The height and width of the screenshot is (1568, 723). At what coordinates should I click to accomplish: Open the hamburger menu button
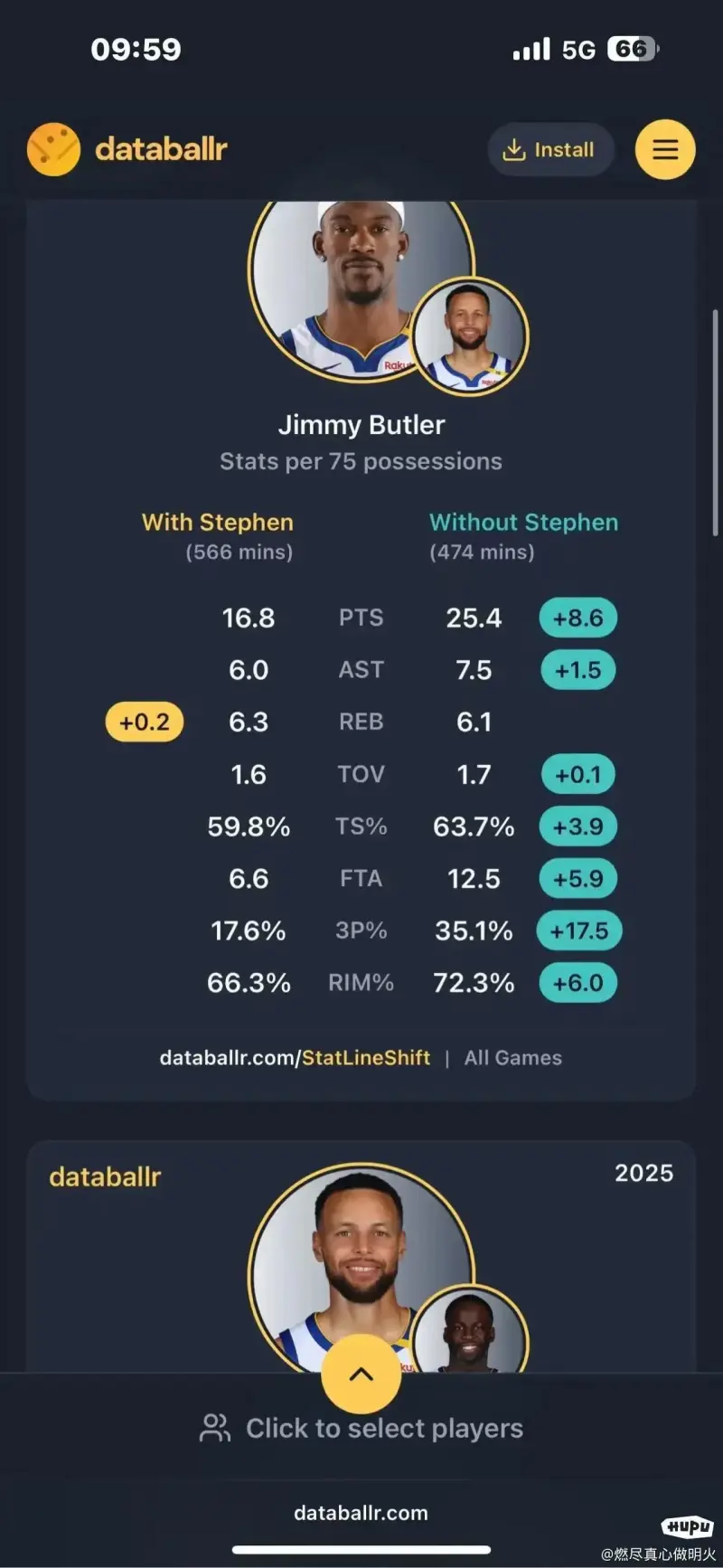(x=665, y=149)
